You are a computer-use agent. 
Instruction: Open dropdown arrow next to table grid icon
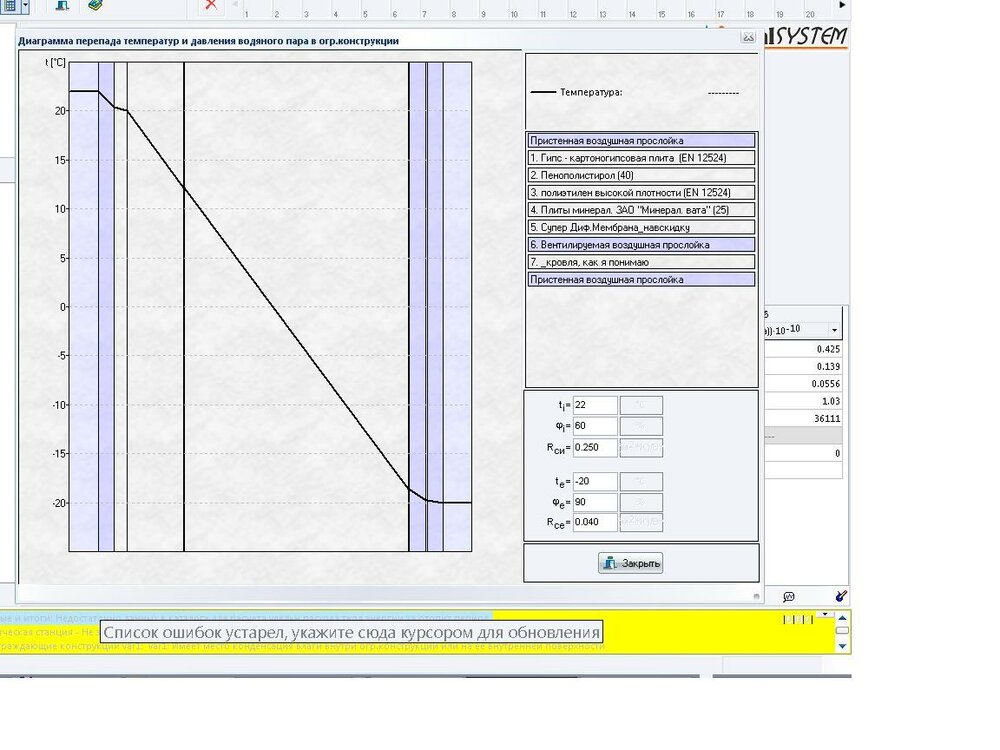[25, 5]
